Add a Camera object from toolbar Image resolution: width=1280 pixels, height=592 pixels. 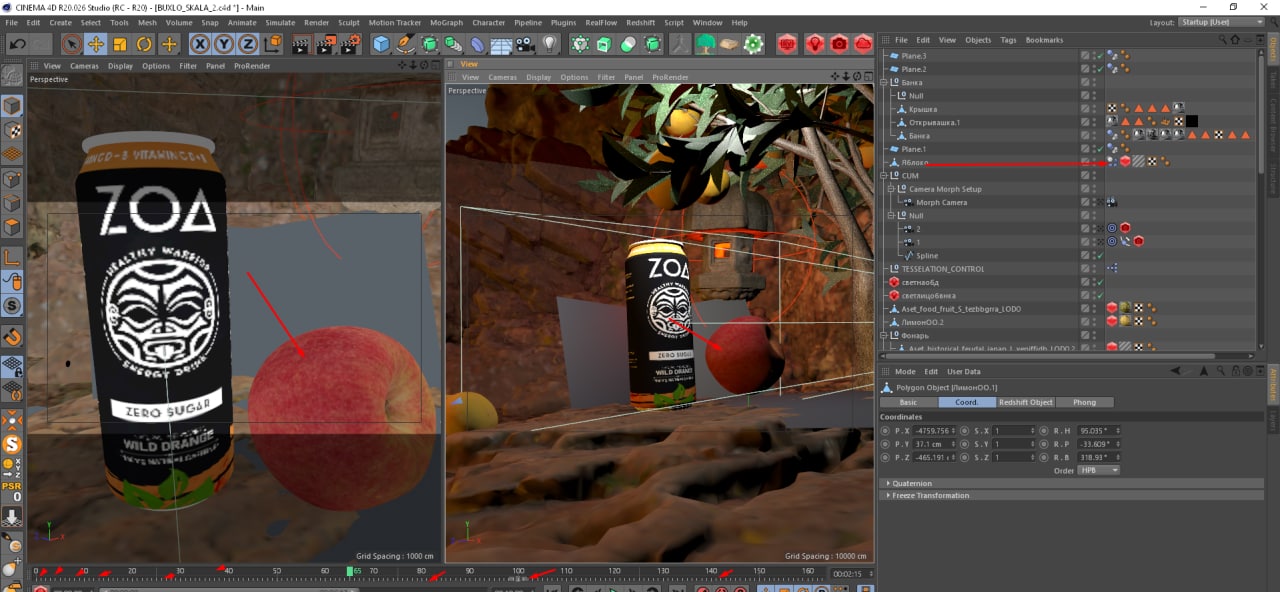pos(524,44)
